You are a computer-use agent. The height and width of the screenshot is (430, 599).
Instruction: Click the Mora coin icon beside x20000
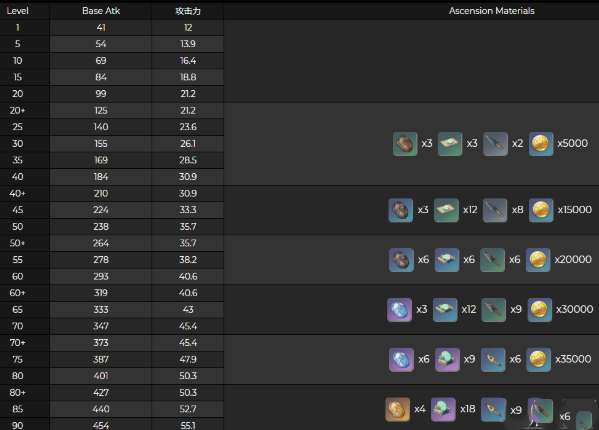click(538, 260)
